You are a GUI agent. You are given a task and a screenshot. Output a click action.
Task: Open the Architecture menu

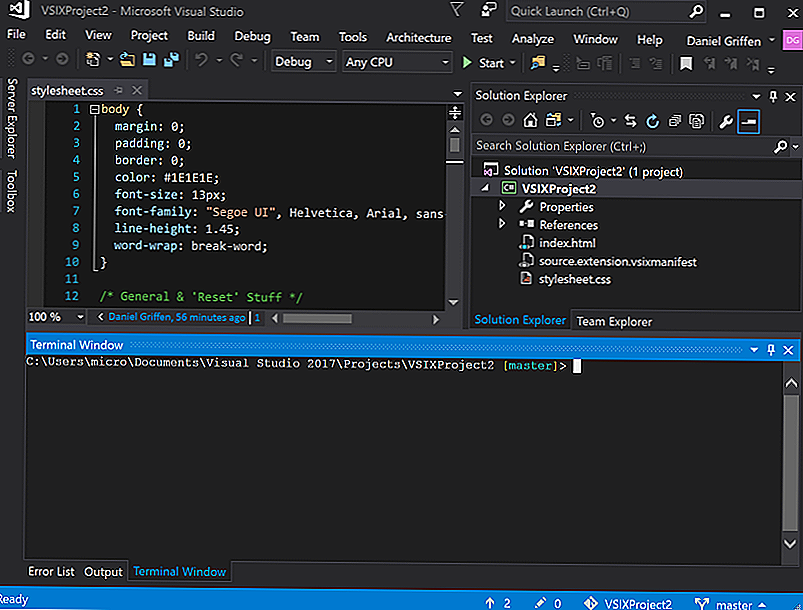tap(418, 38)
